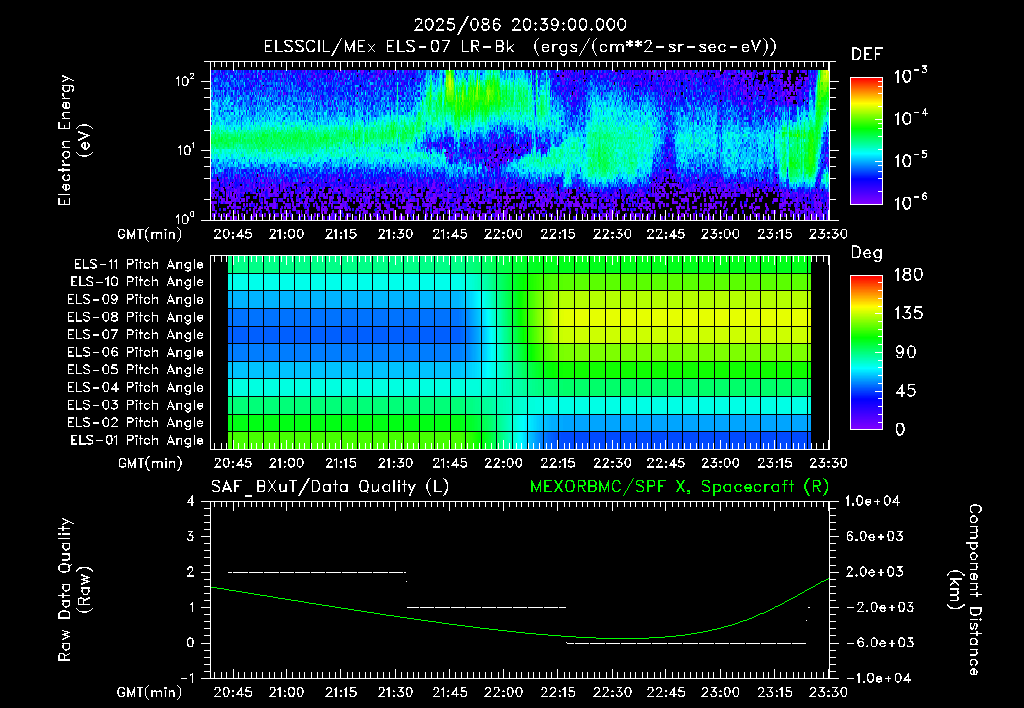The height and width of the screenshot is (708, 1024).
Task: Click the ELS-05 Pitch Angle row label
Action: 136,370
